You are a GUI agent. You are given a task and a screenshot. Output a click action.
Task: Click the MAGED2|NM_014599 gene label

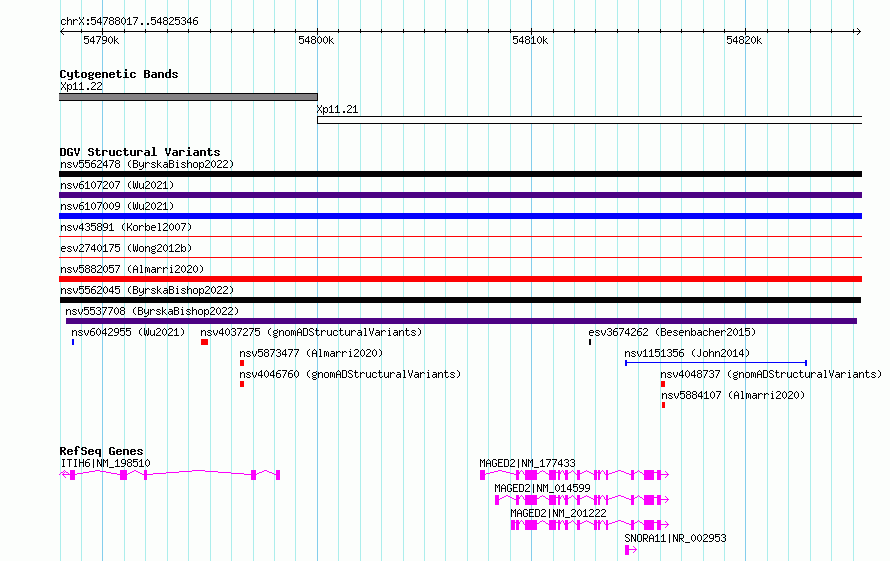542,488
